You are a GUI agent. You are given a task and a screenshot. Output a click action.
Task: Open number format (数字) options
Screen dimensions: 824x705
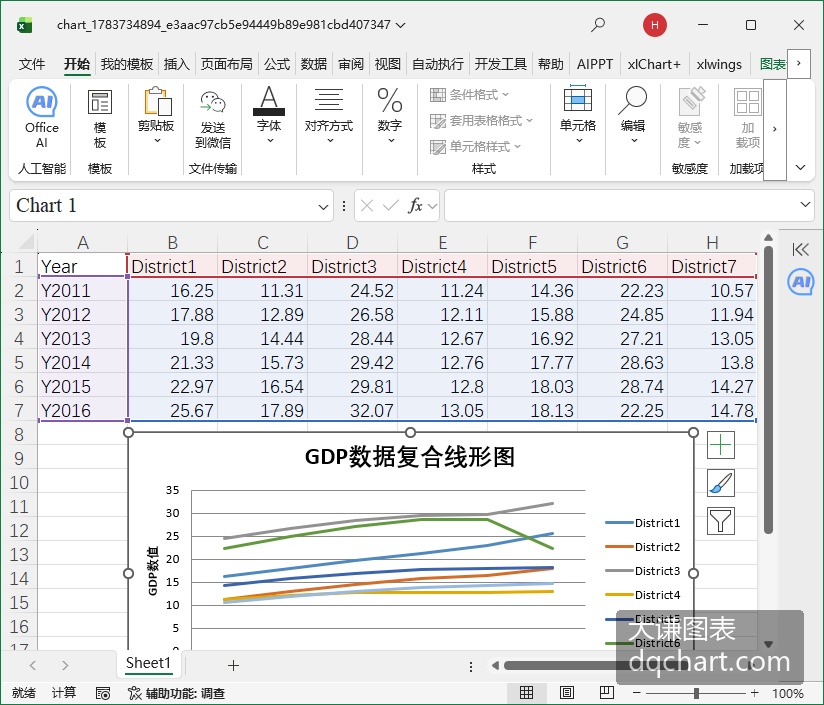coord(390,116)
